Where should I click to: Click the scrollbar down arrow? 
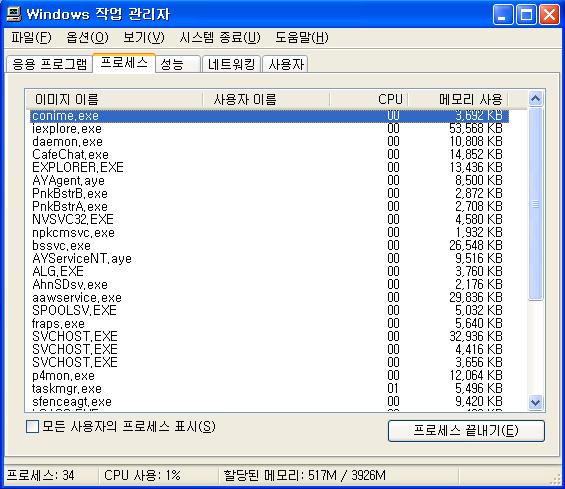coord(535,402)
